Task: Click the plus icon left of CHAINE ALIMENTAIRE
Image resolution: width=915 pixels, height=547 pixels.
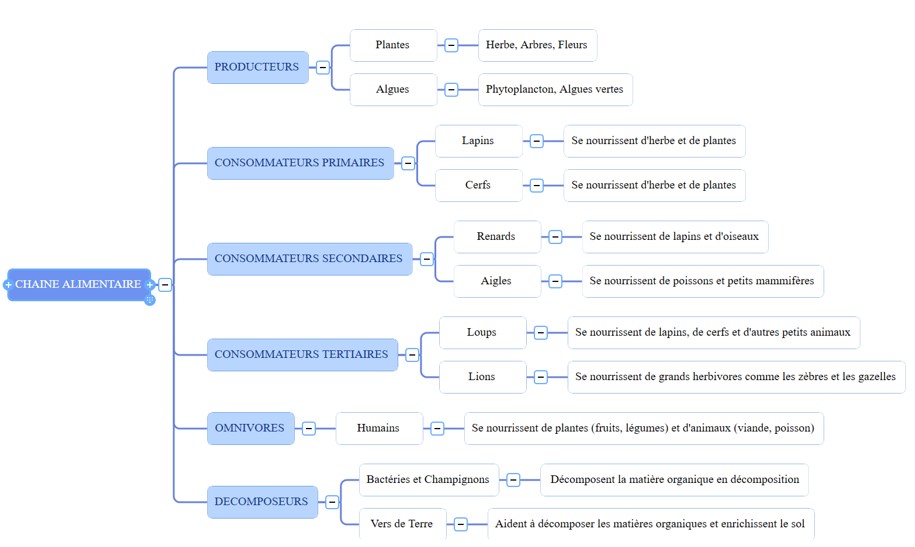Action: pyautogui.click(x=8, y=285)
